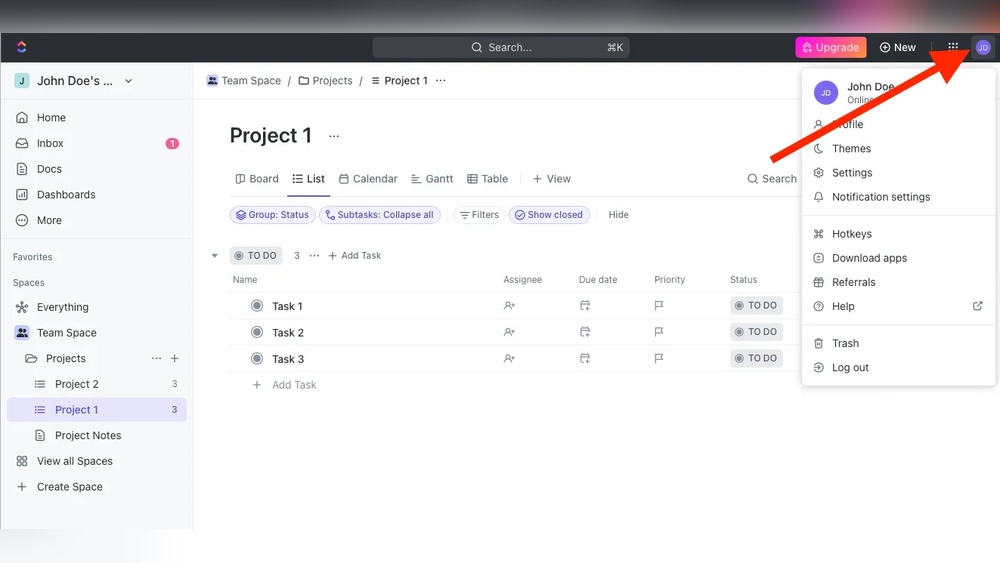Image resolution: width=1000 pixels, height=563 pixels.
Task: Collapse the Projects folder
Action: (x=31, y=358)
